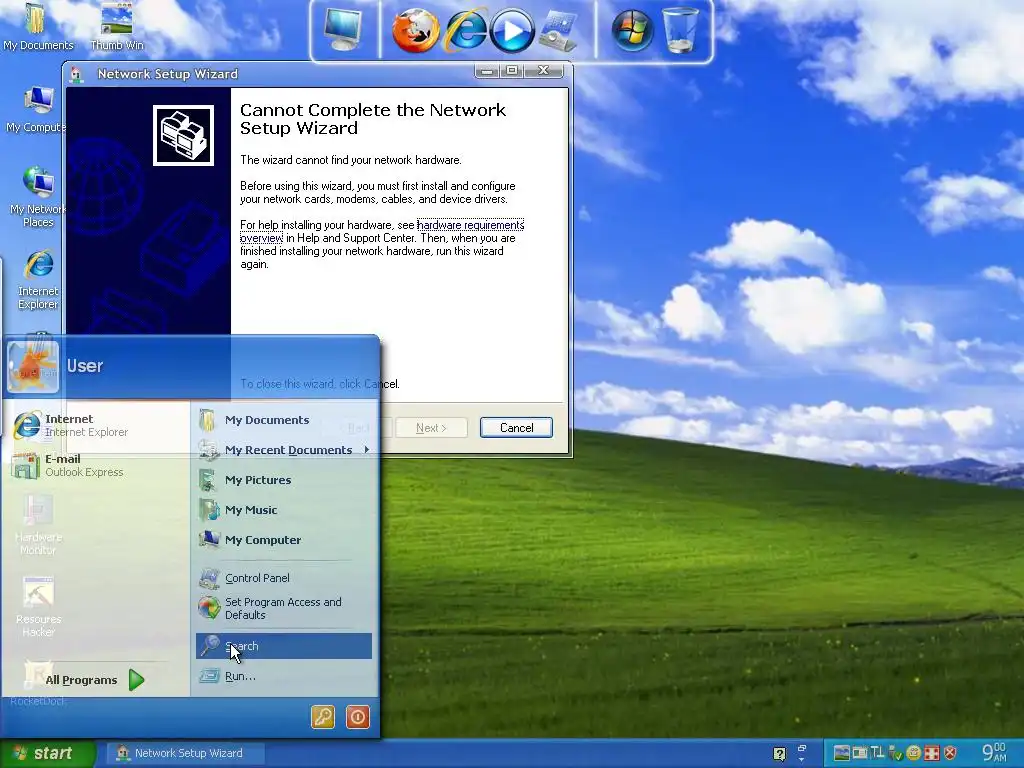Expand My Recent Documents submenu arrow
Viewport: 1024px width, 768px height.
(x=366, y=449)
